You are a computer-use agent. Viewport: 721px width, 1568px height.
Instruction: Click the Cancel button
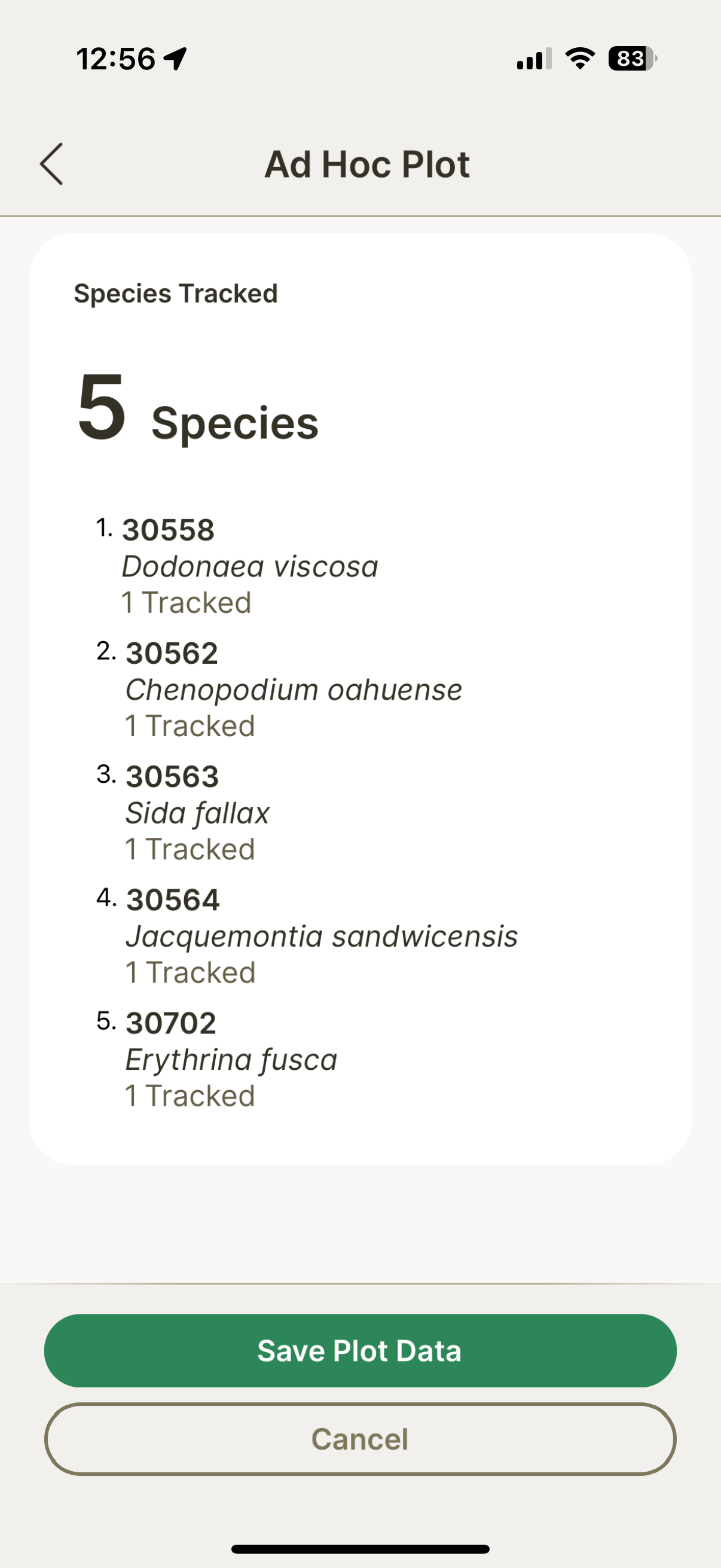click(x=360, y=1439)
